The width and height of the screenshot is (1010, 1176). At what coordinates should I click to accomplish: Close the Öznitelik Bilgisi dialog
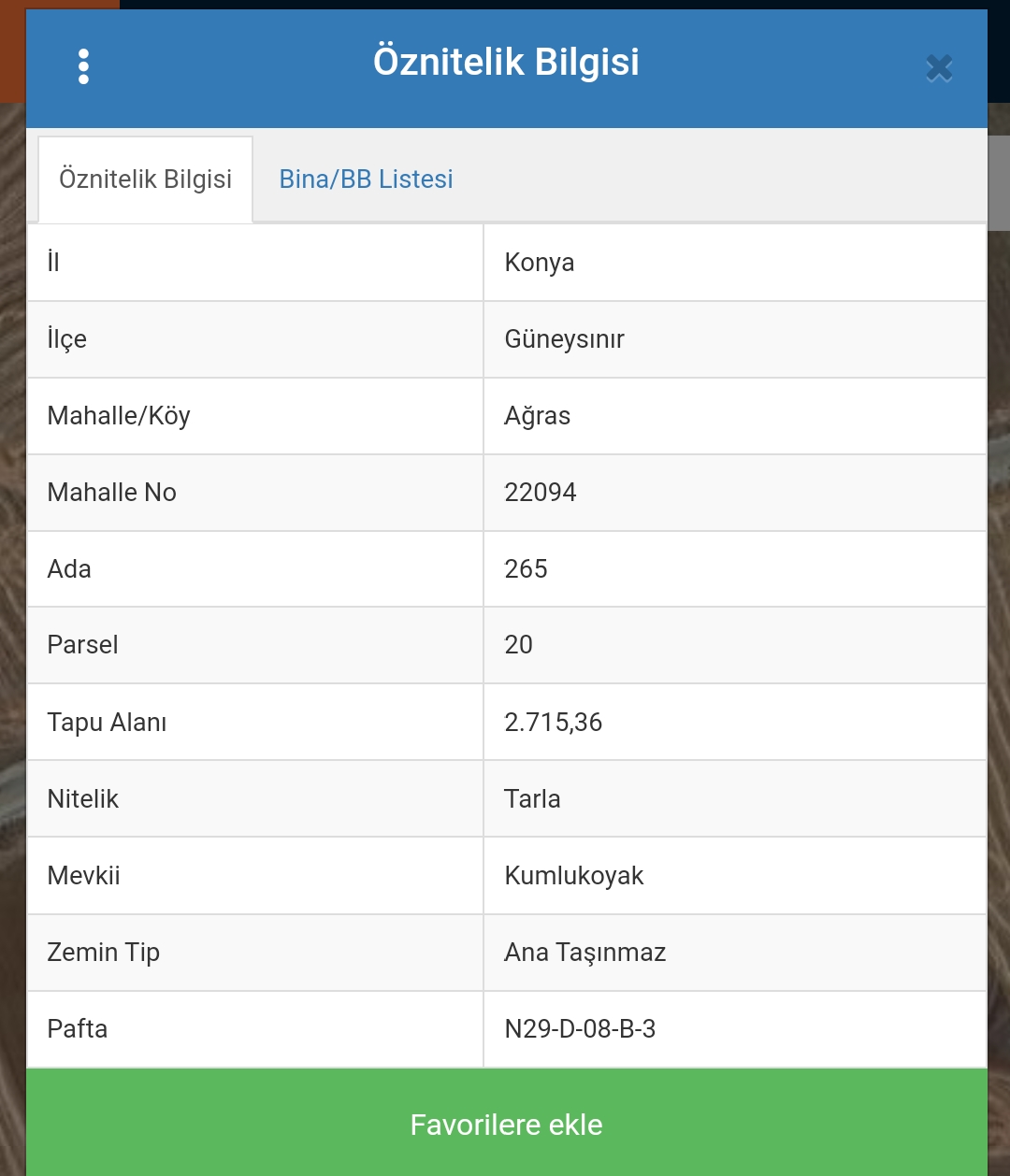pyautogui.click(x=939, y=67)
